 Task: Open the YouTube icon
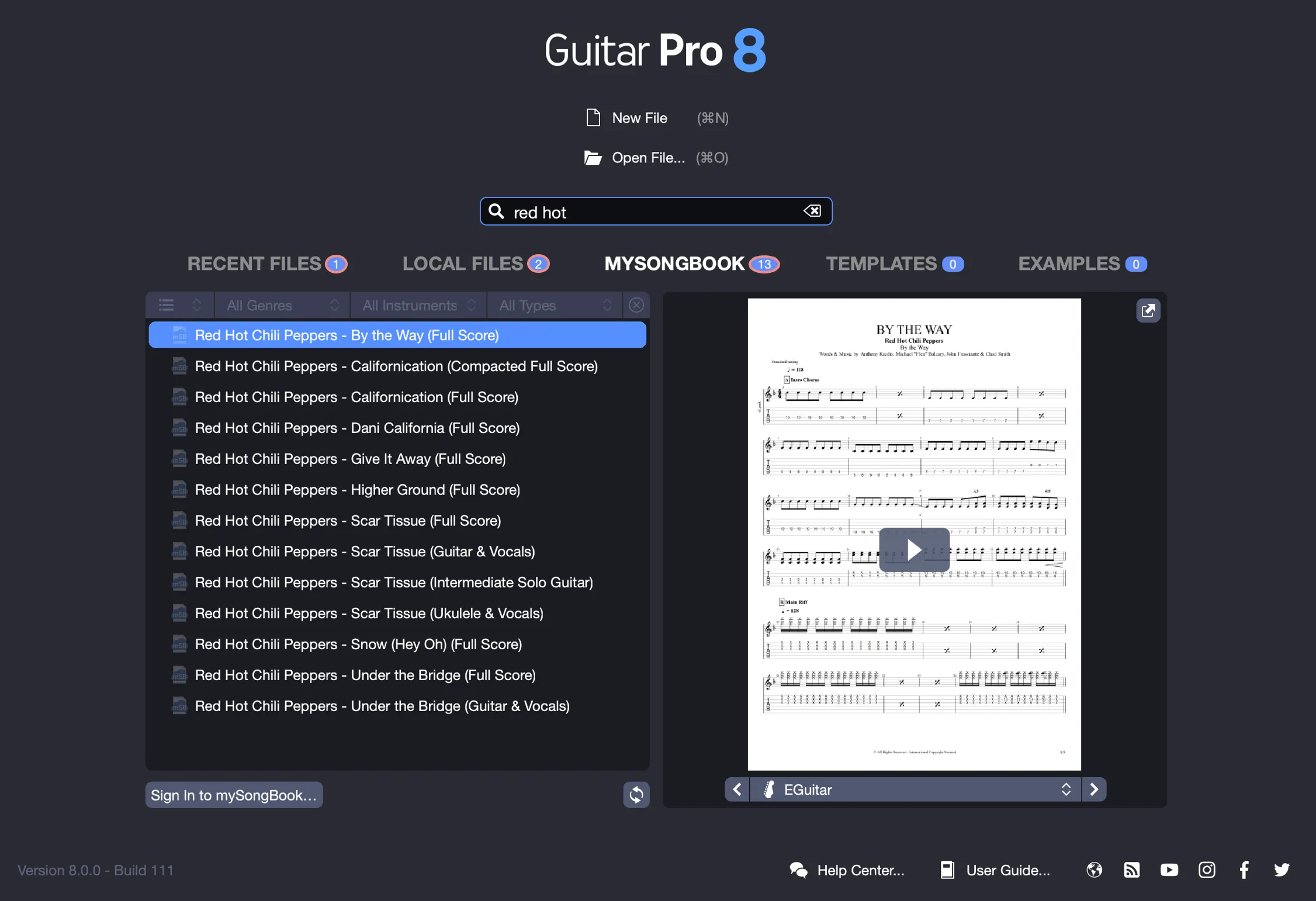[x=1169, y=870]
